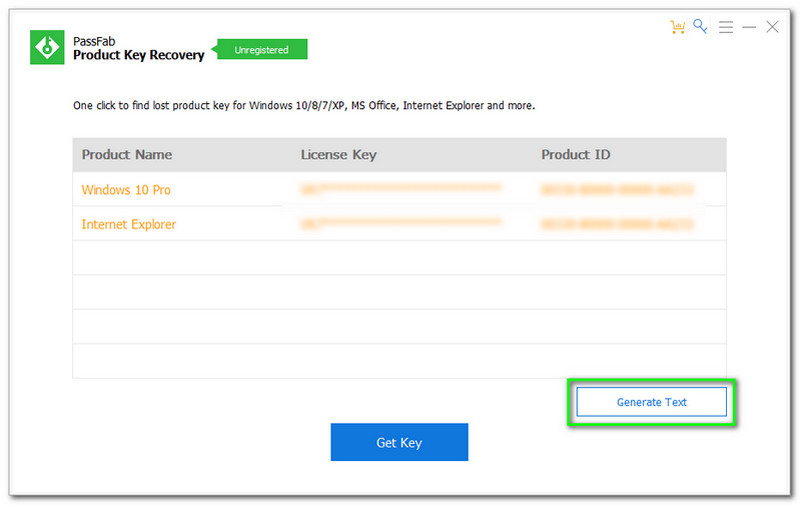Click the Internet Explorer product ID
This screenshot has height=505, width=800.
click(x=617, y=225)
